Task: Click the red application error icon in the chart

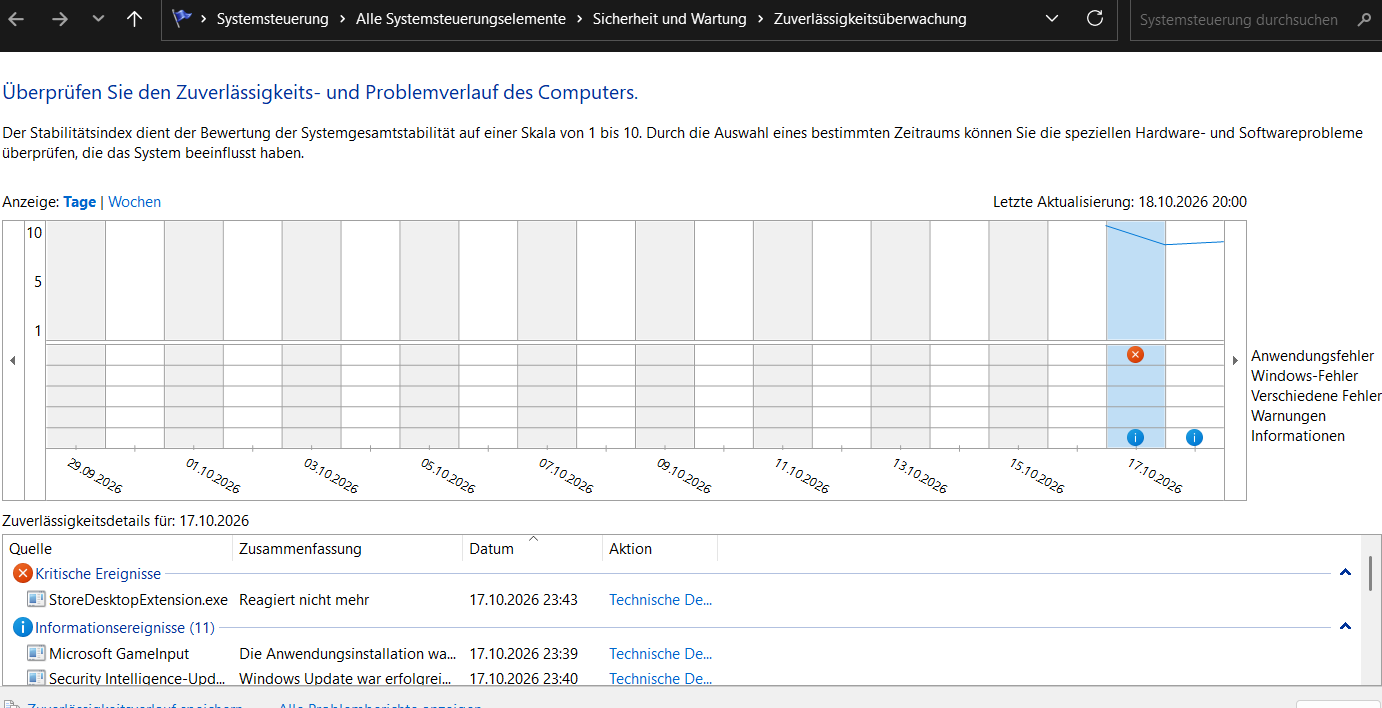Action: pyautogui.click(x=1135, y=354)
